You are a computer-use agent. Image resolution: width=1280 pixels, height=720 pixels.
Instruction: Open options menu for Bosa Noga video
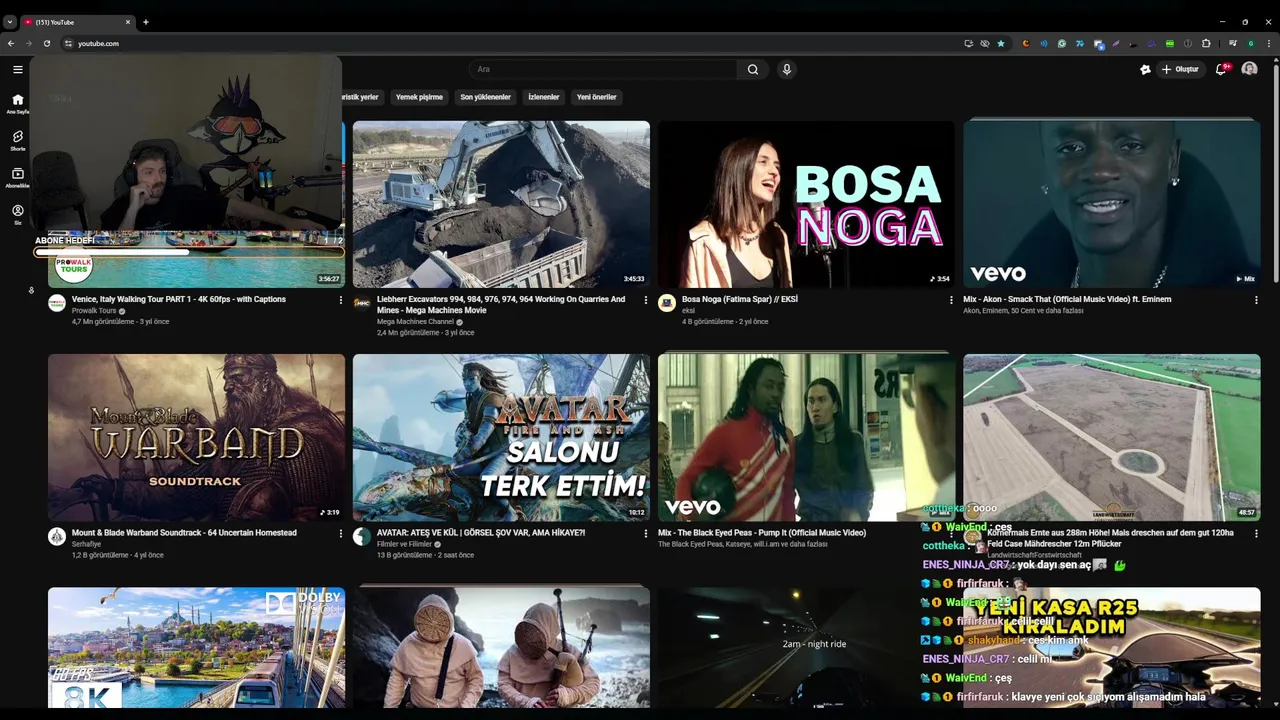click(x=951, y=300)
